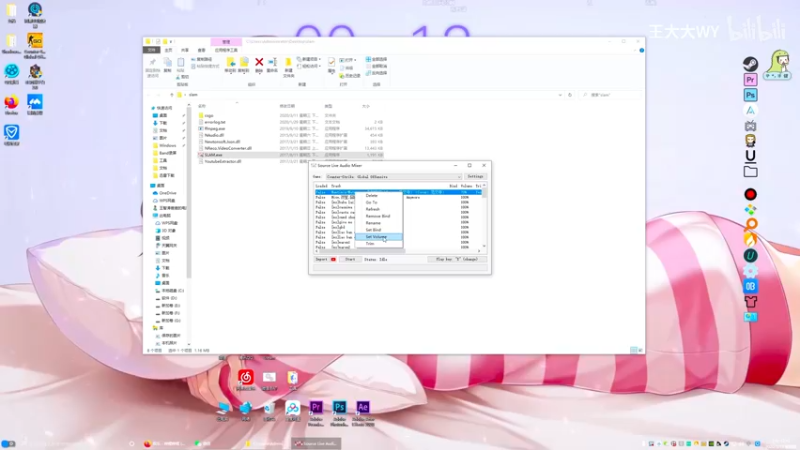The height and width of the screenshot is (450, 800).
Task: Open the Photoshop desktop shortcut at bottom
Action: pyautogui.click(x=339, y=408)
